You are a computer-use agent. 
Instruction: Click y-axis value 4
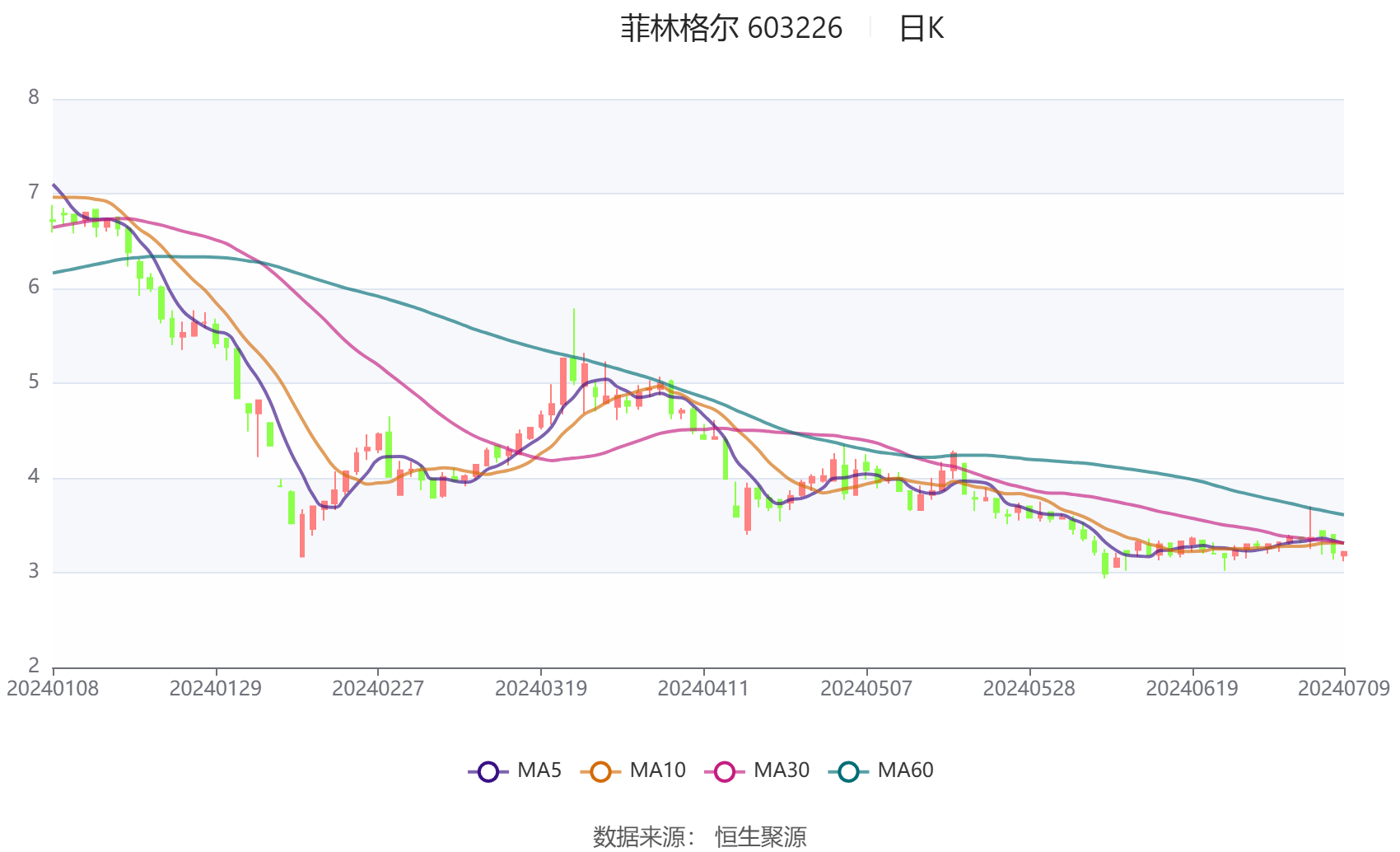(34, 476)
